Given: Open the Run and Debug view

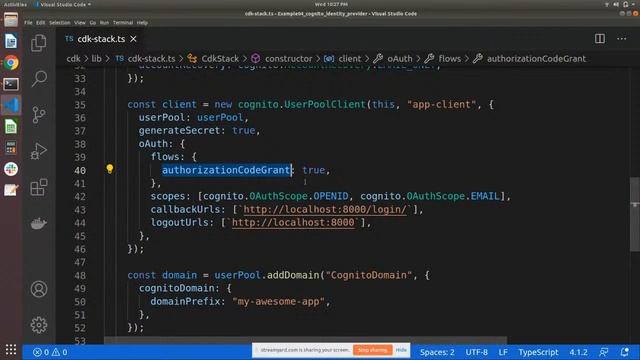Looking at the screenshot, I should [x=39, y=151].
